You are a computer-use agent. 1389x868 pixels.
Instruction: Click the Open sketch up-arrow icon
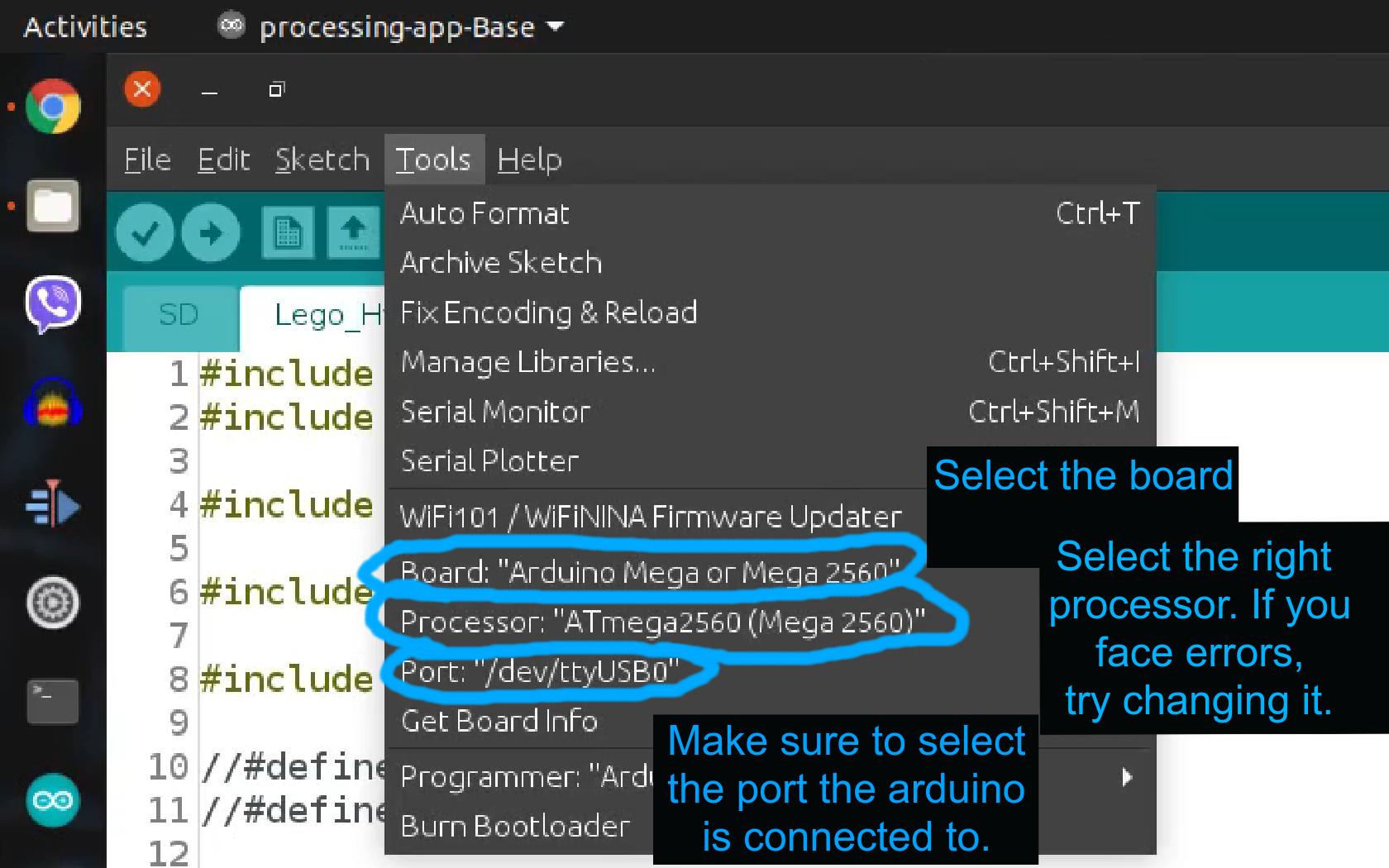click(x=353, y=233)
